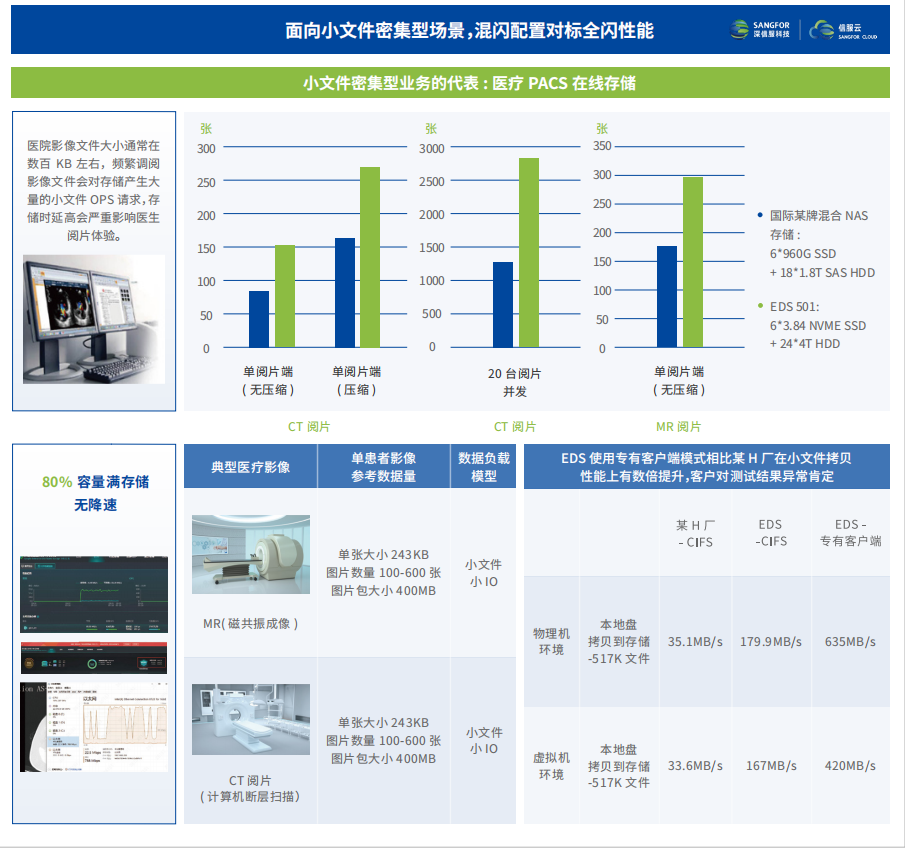
Task: Click the narrow middle dashboard strip screenshot
Action: pos(94,658)
